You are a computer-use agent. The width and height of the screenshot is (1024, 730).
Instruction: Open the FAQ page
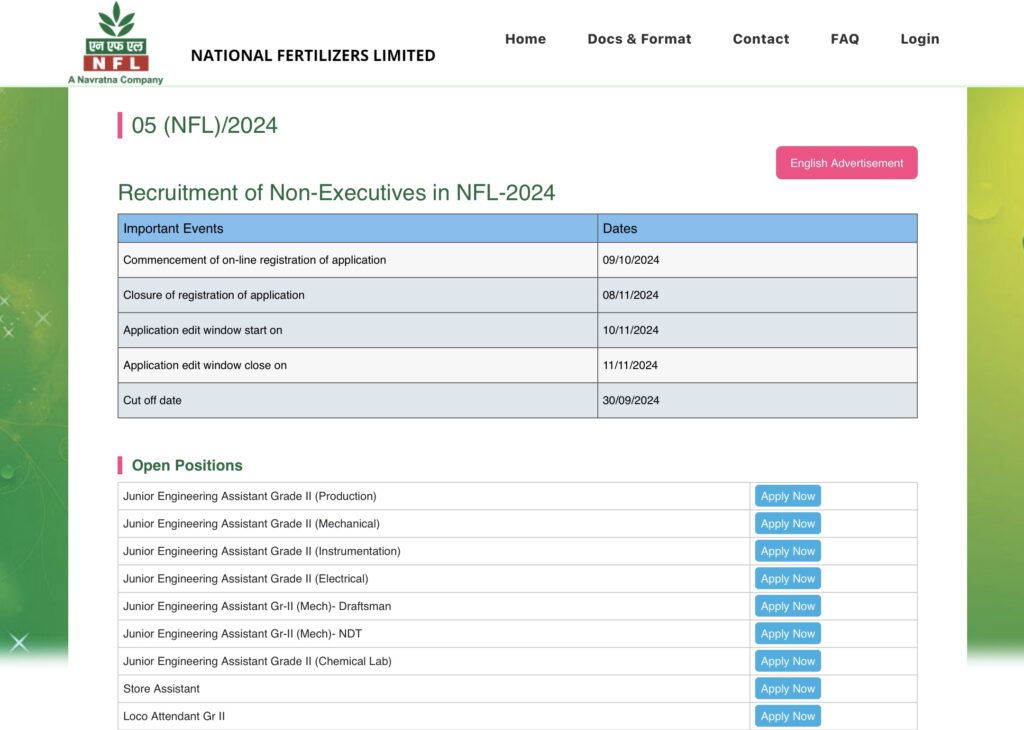click(x=844, y=39)
